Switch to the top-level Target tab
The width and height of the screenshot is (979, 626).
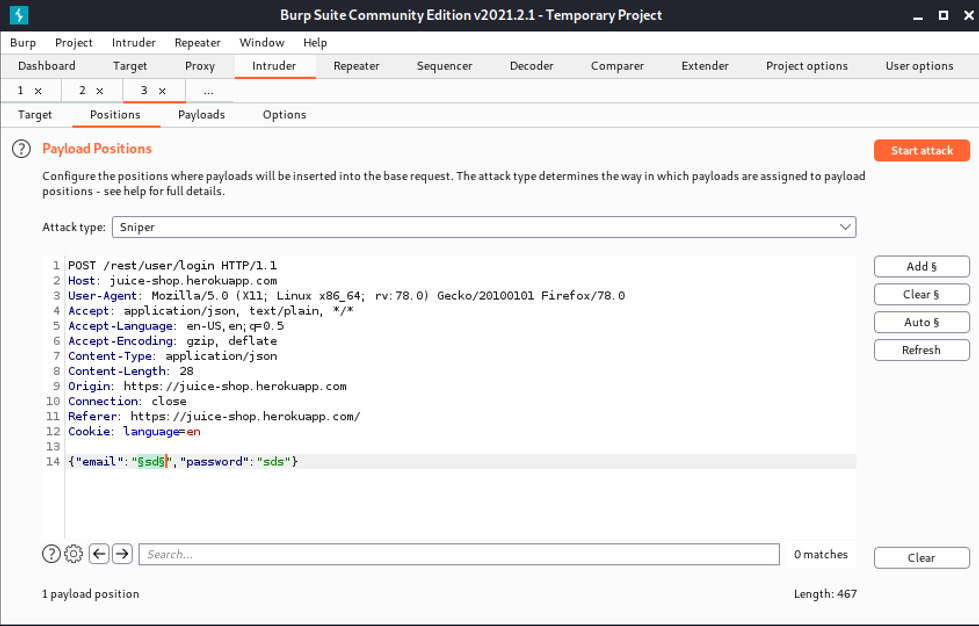130,66
